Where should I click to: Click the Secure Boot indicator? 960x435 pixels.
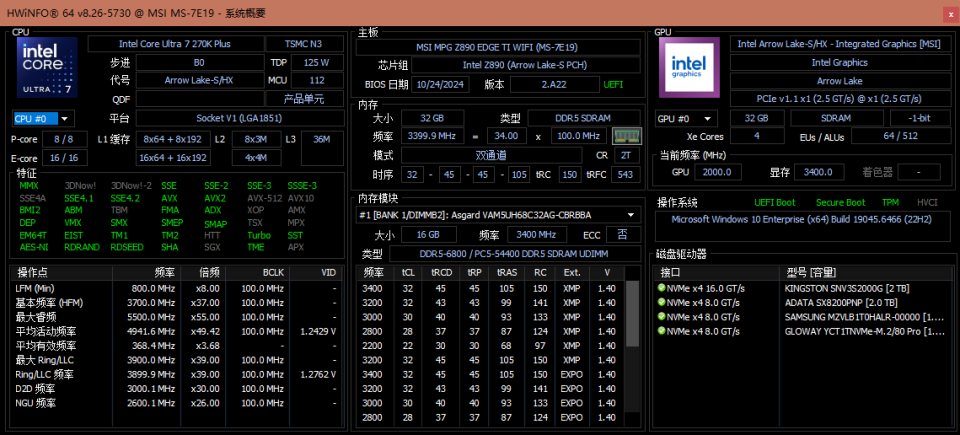[x=841, y=202]
